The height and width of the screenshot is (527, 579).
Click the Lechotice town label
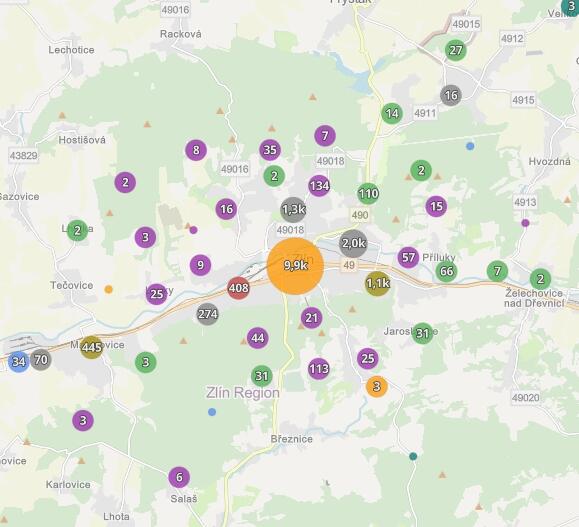[71, 50]
